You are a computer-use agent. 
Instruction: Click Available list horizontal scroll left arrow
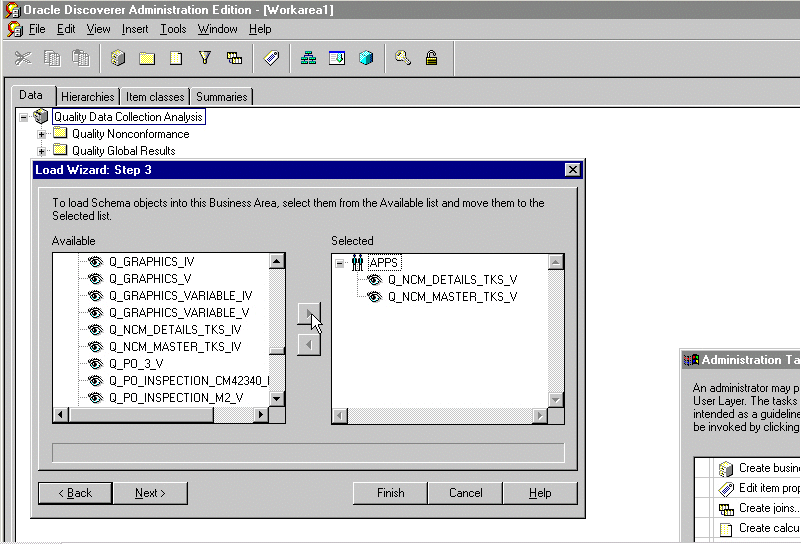[x=61, y=414]
